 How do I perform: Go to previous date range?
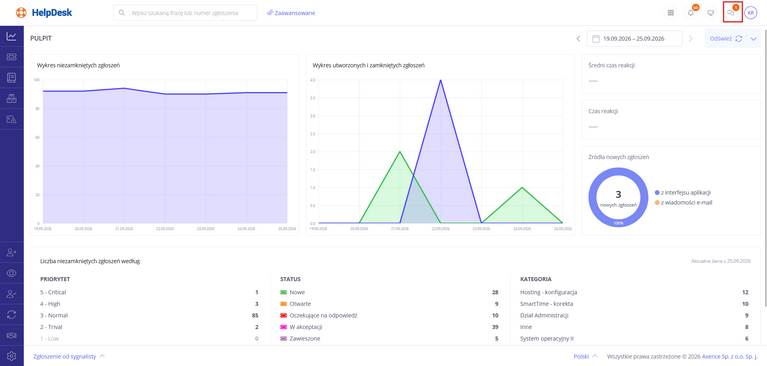click(x=578, y=39)
